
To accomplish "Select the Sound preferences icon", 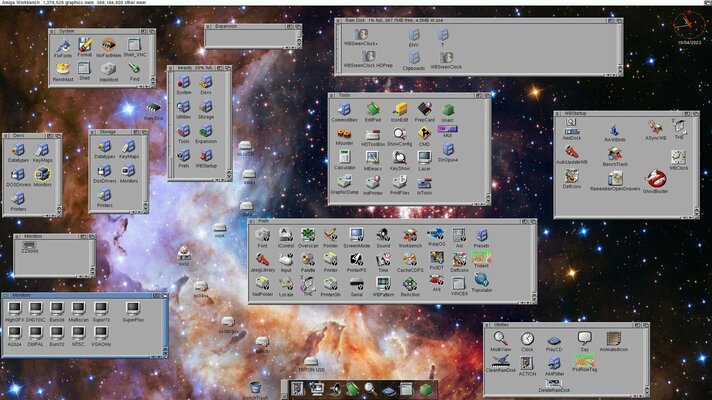I will [383, 236].
